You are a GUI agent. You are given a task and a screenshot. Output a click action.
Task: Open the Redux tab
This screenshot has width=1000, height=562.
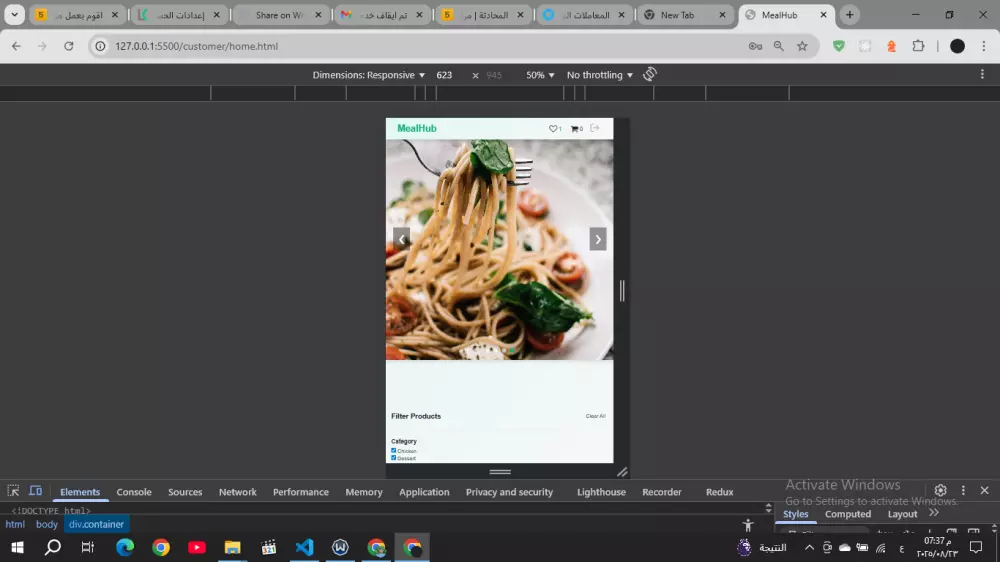pyautogui.click(x=719, y=492)
